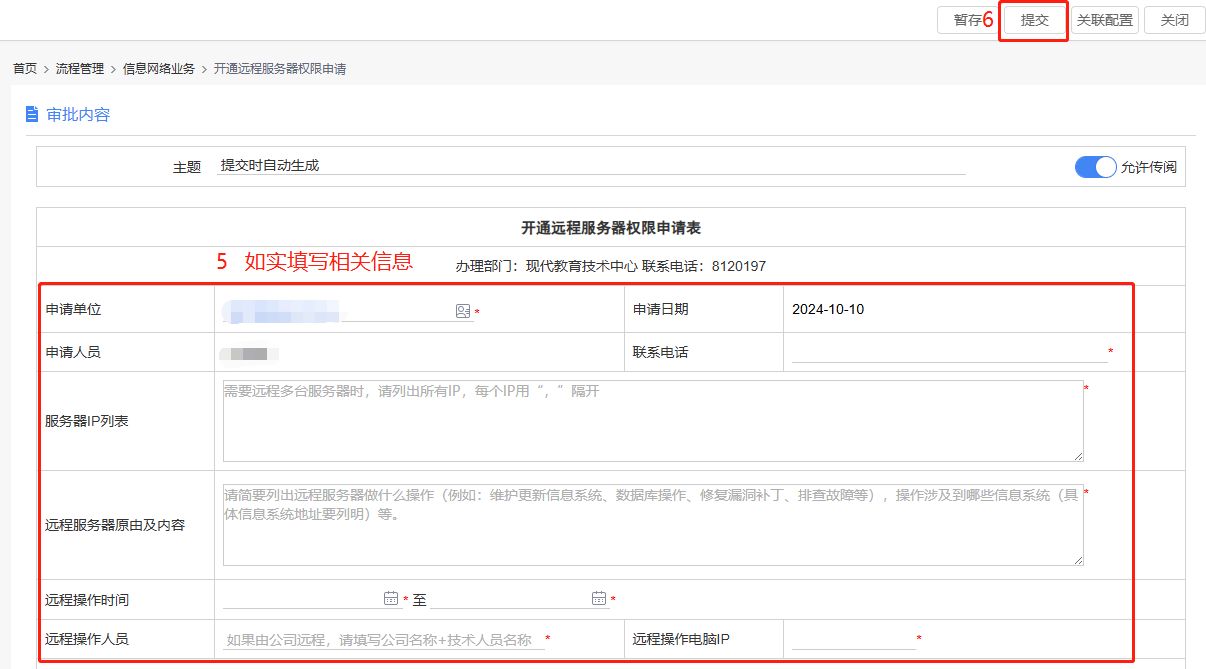Click the 审批内容 document icon
This screenshot has height=669, width=1206.
click(x=32, y=114)
